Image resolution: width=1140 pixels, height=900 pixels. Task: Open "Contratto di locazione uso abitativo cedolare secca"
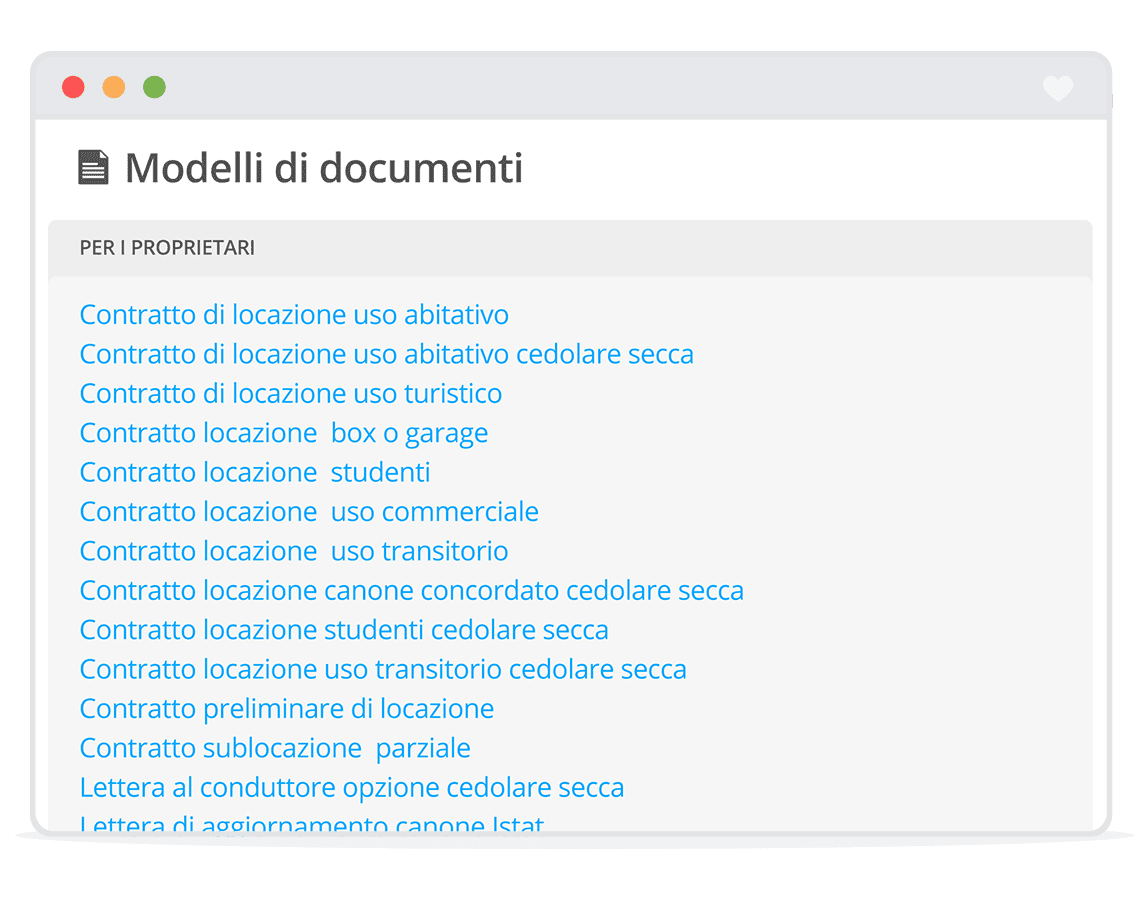(386, 354)
